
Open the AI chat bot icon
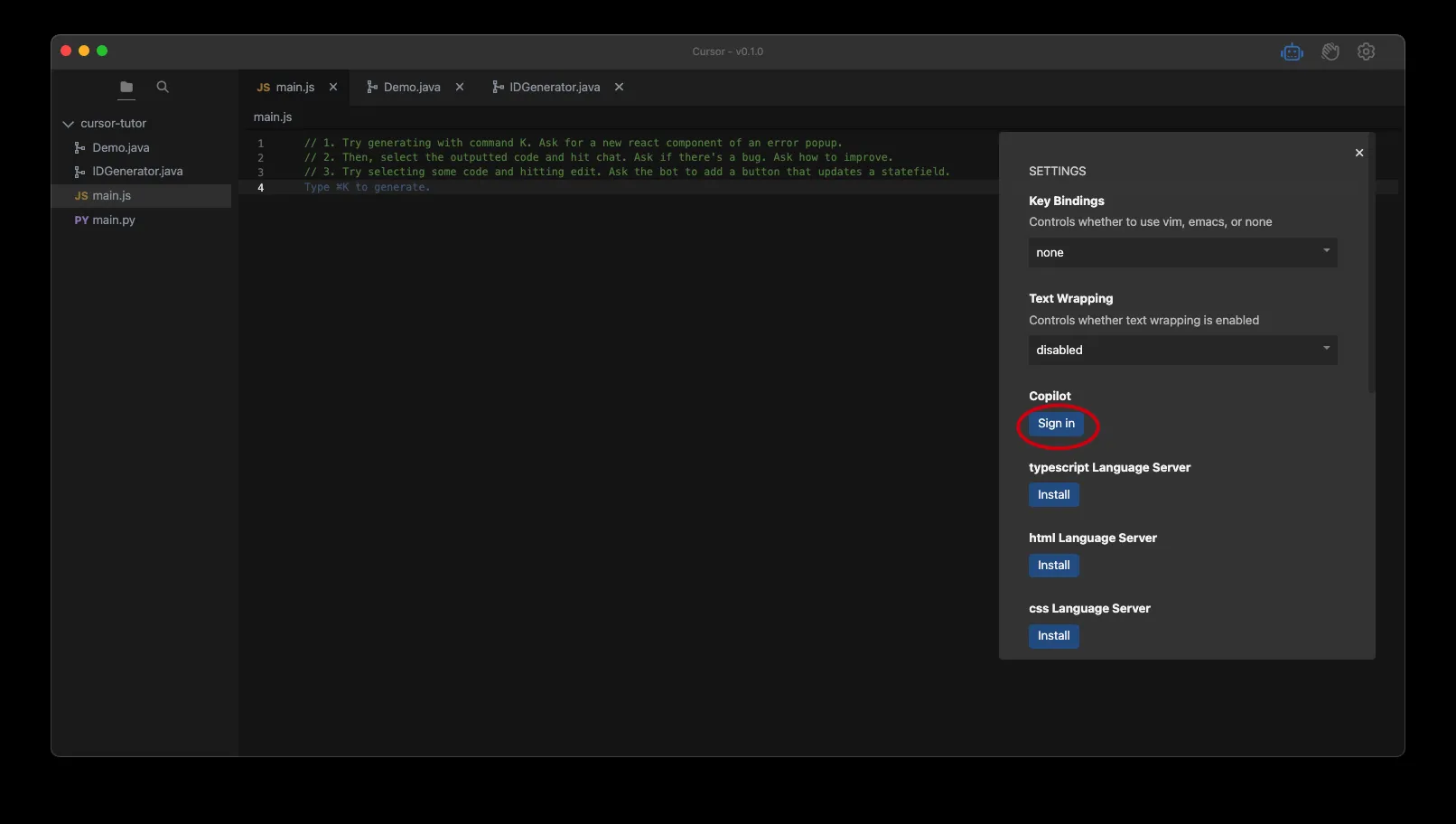click(x=1292, y=52)
